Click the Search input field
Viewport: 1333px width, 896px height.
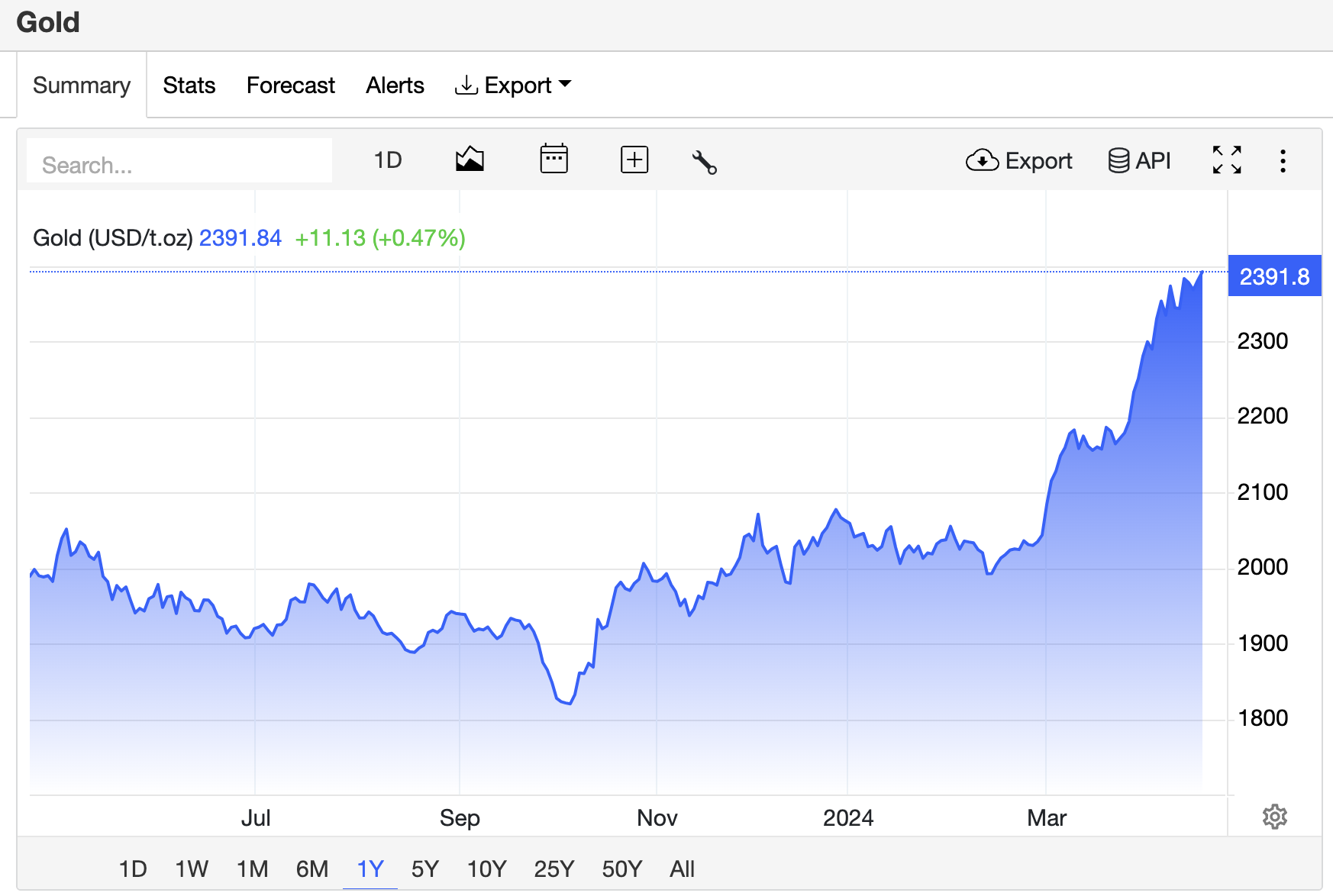(x=179, y=160)
